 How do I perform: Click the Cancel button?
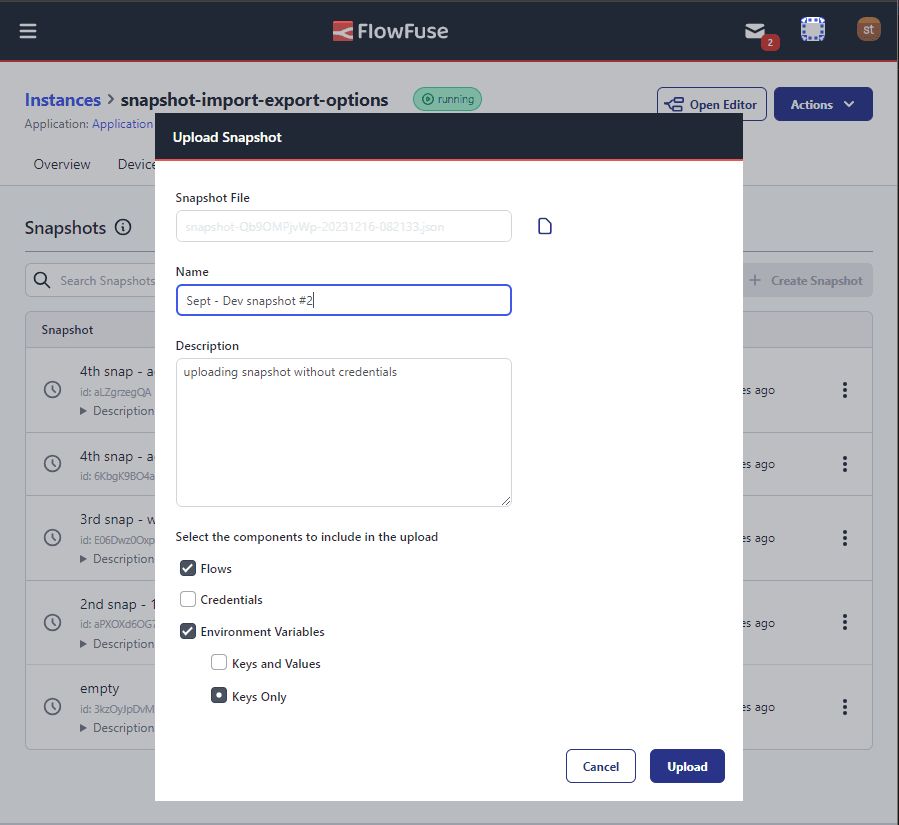600,766
